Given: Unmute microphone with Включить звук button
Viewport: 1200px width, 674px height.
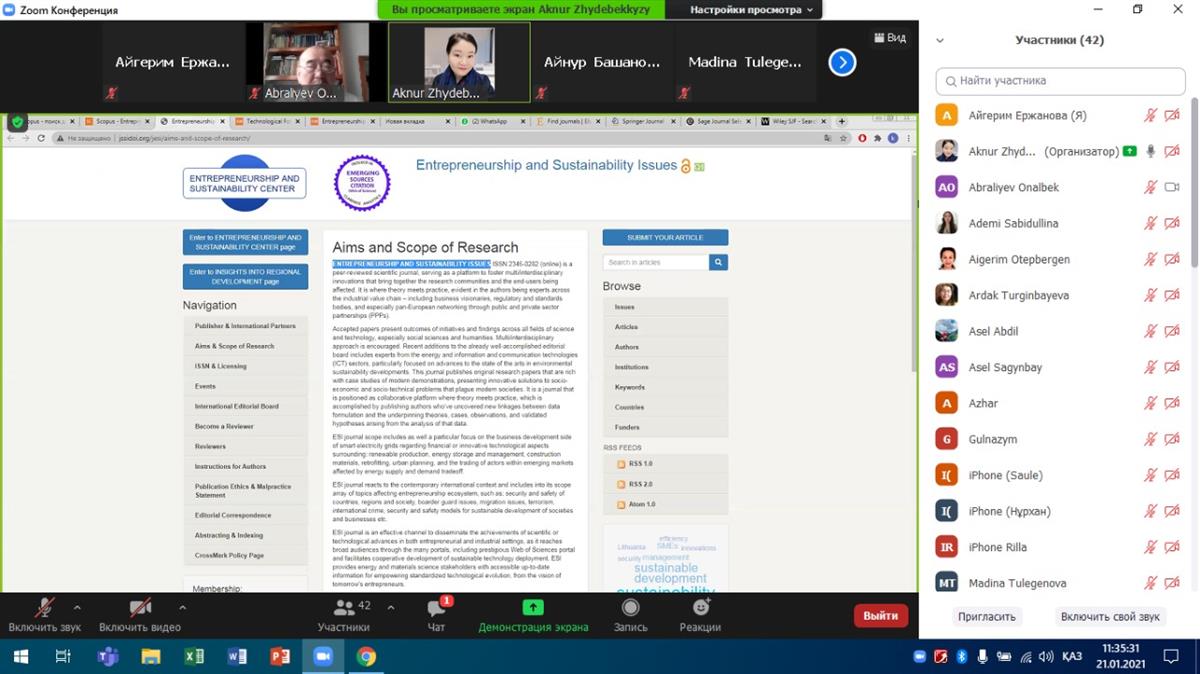Looking at the screenshot, I should click(44, 615).
